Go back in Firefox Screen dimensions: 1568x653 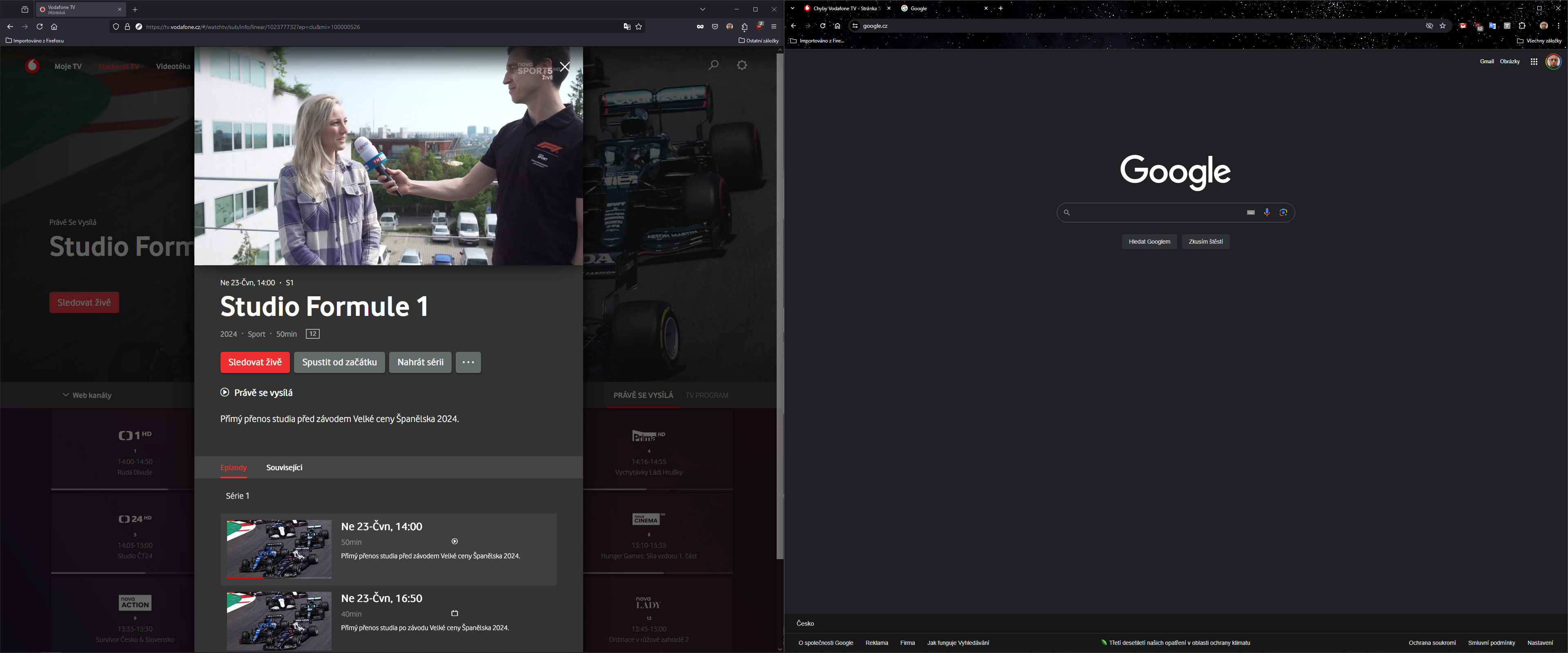10,27
